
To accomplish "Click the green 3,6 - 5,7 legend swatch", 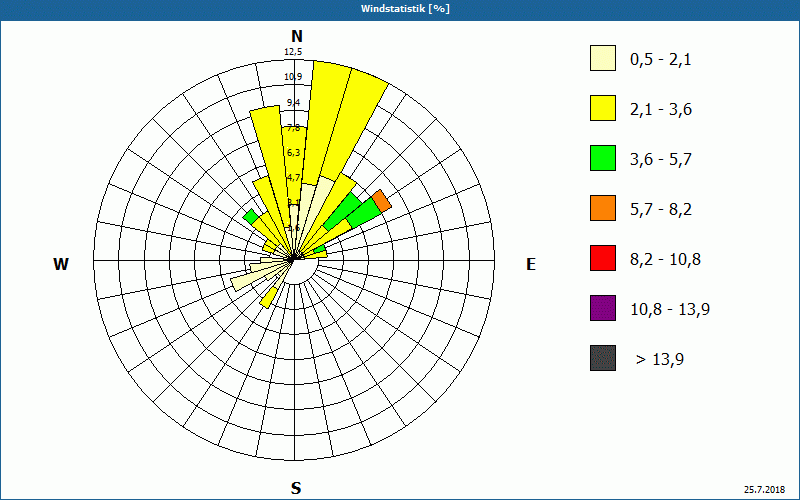I will (603, 158).
